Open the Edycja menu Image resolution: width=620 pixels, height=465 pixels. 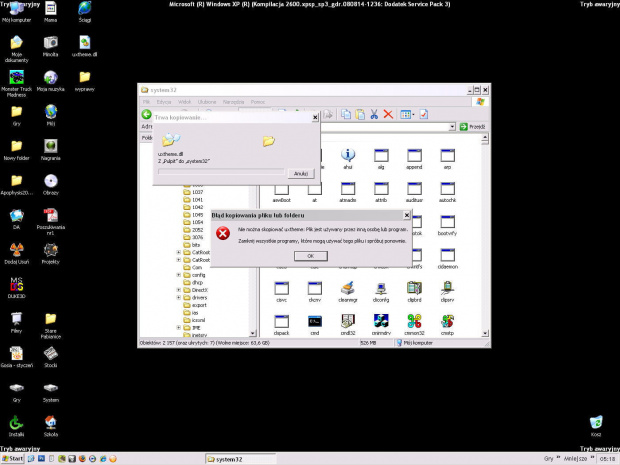(x=164, y=102)
